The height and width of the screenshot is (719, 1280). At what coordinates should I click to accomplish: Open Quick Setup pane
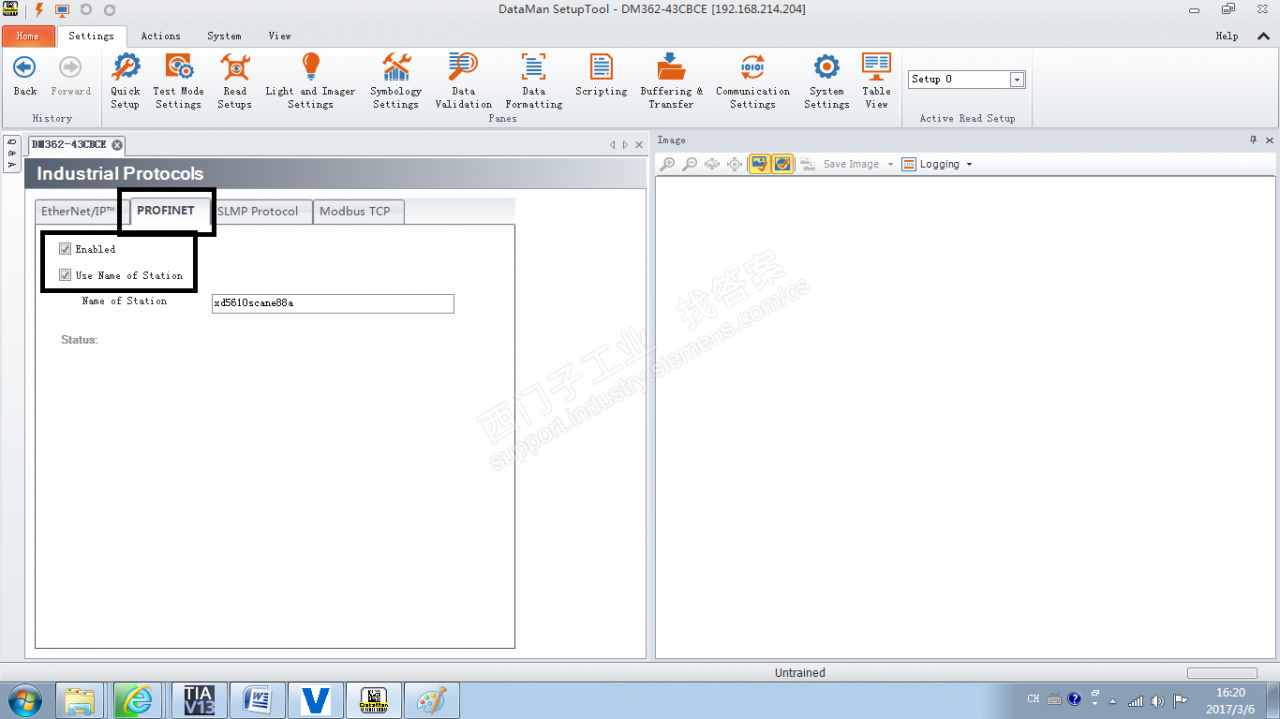pyautogui.click(x=125, y=81)
